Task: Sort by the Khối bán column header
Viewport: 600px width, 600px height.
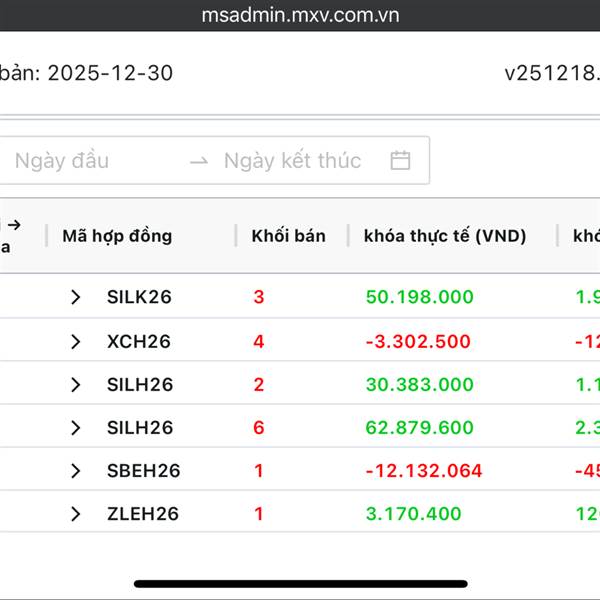Action: point(288,236)
